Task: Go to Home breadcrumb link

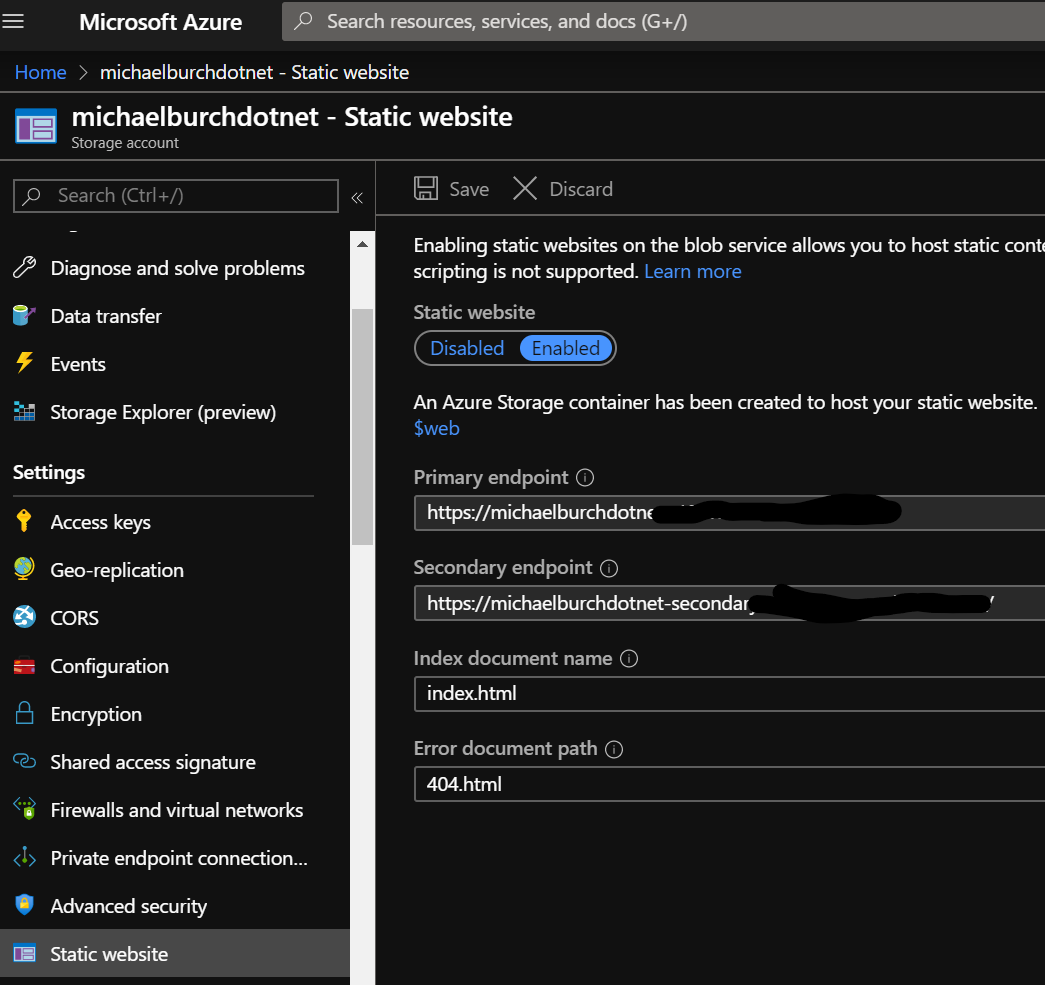Action: (x=41, y=72)
